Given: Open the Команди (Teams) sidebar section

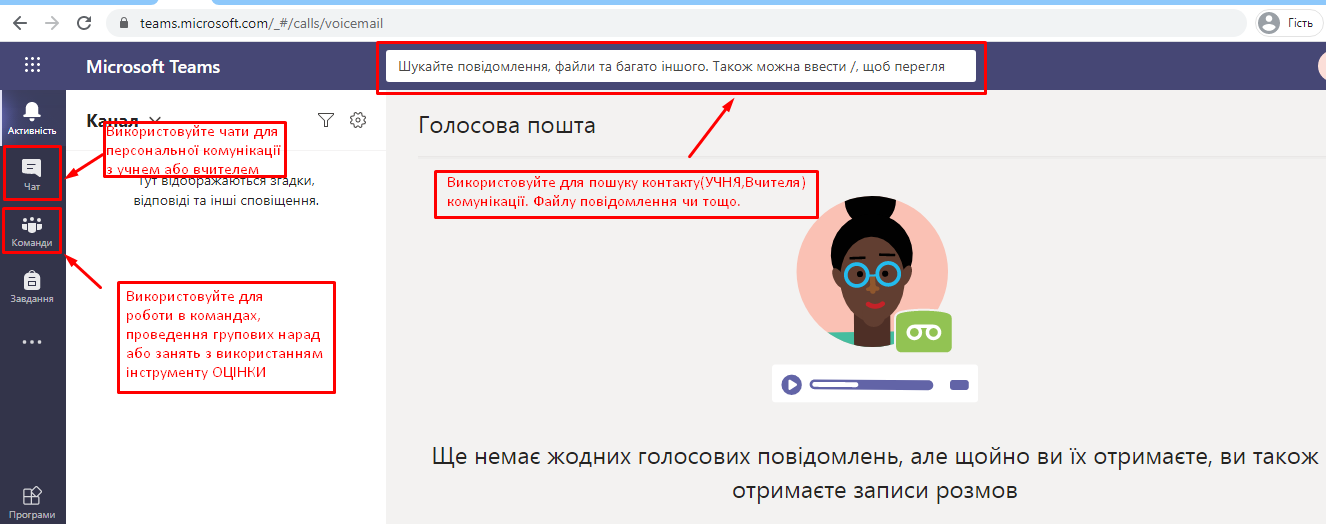Looking at the screenshot, I should click(32, 231).
